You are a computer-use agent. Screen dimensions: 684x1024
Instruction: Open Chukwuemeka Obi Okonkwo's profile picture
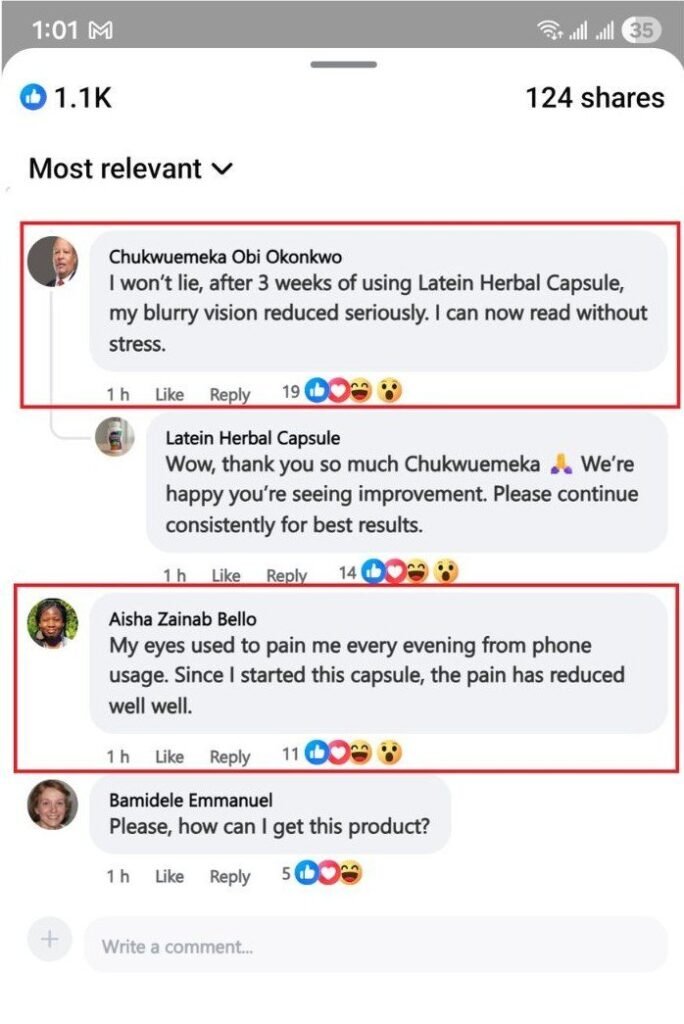pyautogui.click(x=53, y=261)
